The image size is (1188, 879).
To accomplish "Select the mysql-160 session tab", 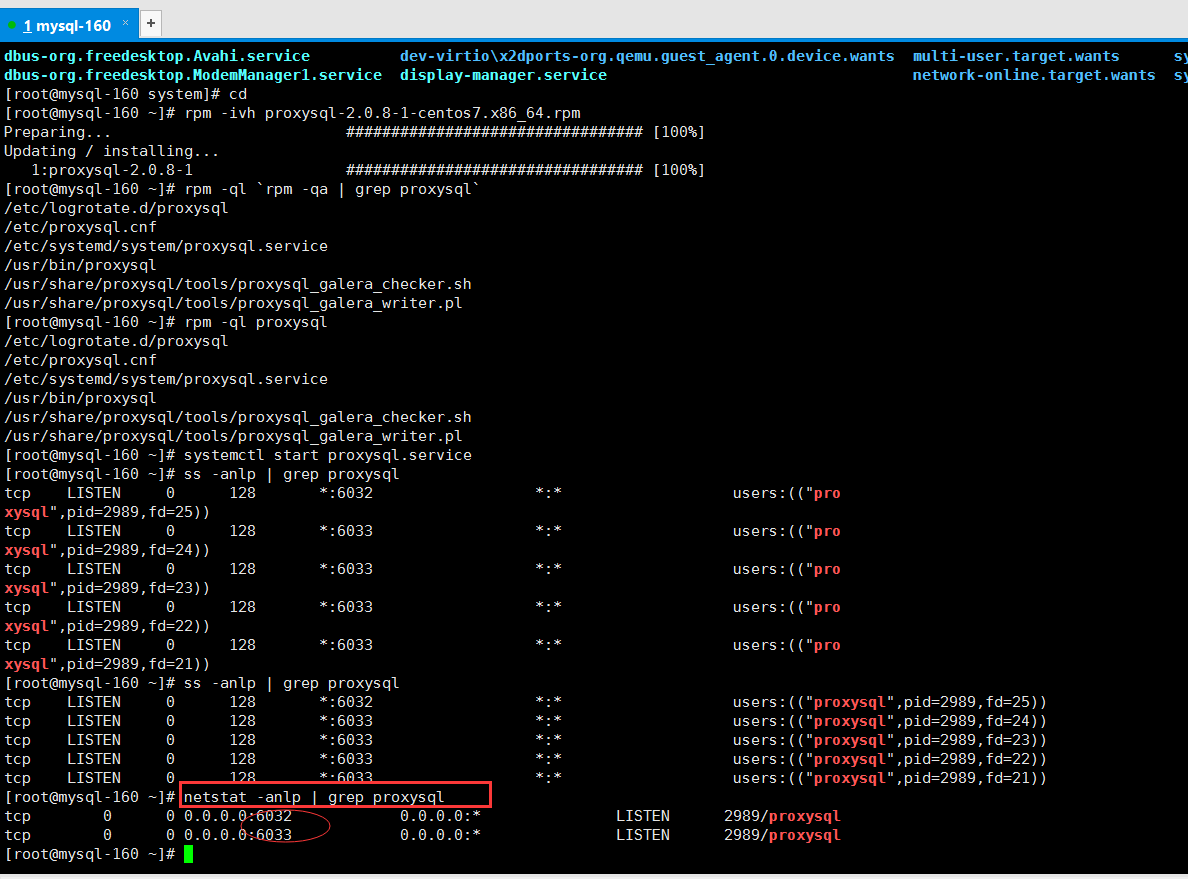I will (x=68, y=25).
